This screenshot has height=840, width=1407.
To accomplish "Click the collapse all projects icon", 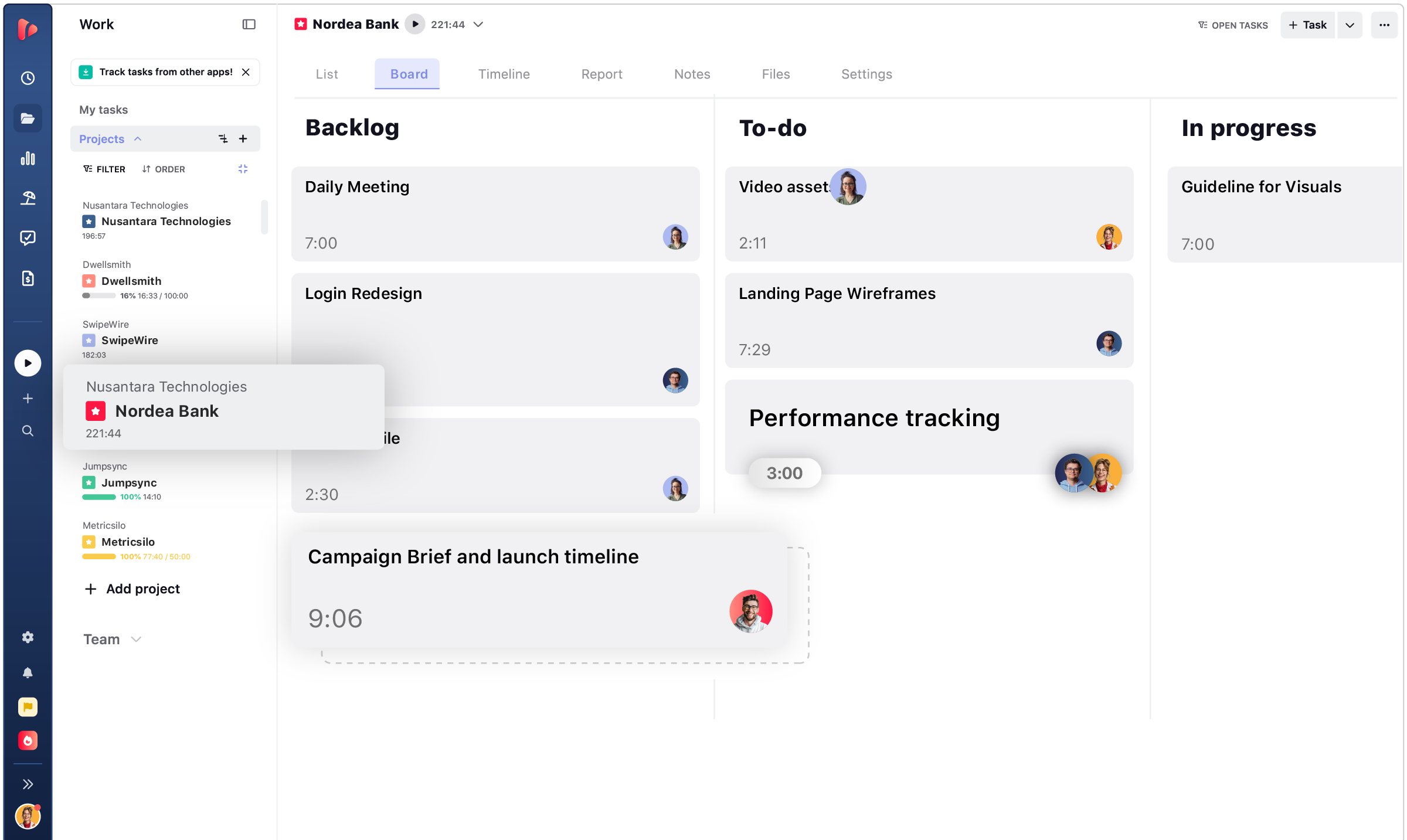I will click(243, 169).
